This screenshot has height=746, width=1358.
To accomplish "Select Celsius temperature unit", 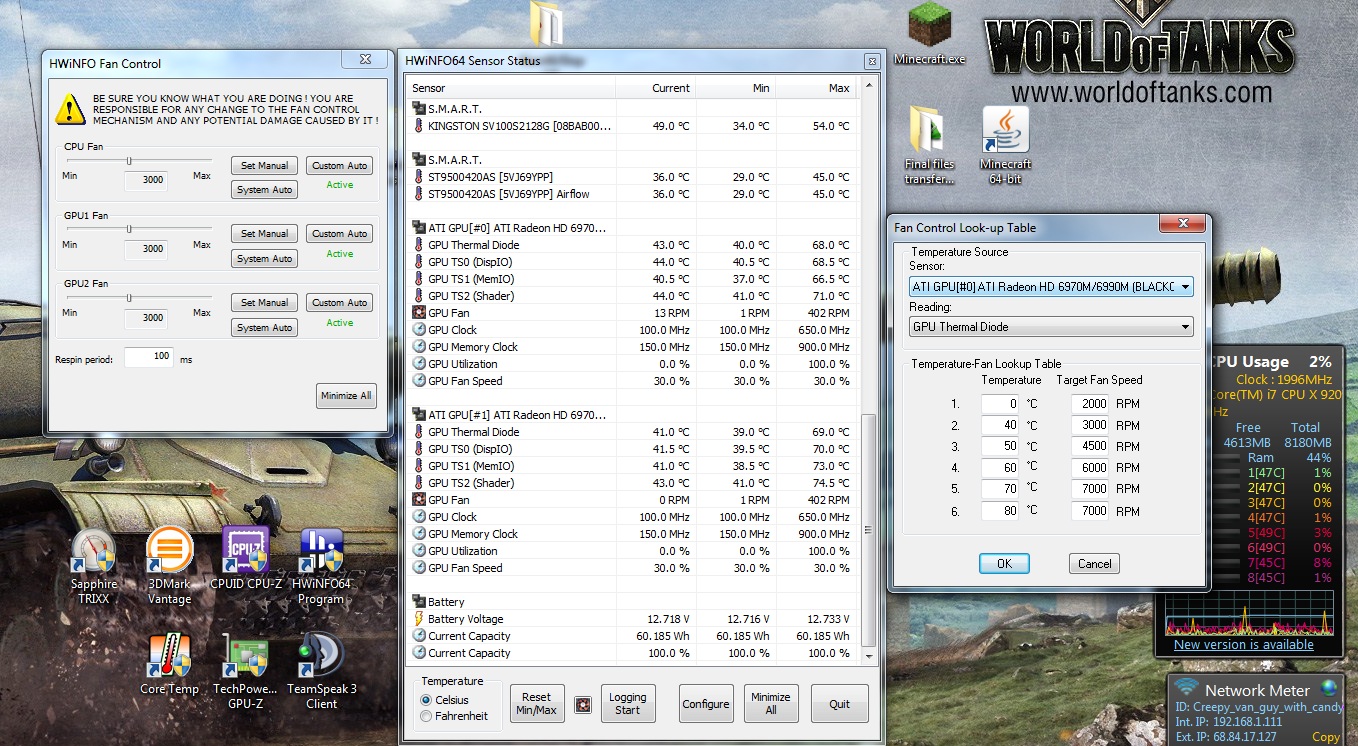I will (426, 700).
